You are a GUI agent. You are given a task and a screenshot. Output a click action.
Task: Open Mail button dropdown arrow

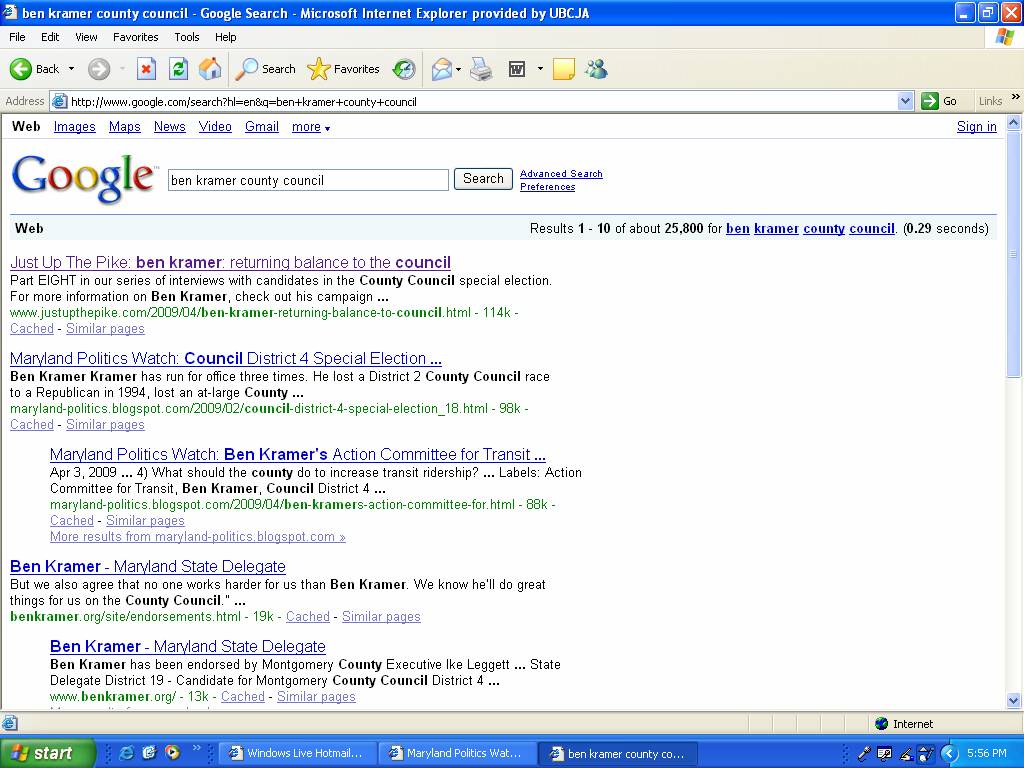(458, 69)
